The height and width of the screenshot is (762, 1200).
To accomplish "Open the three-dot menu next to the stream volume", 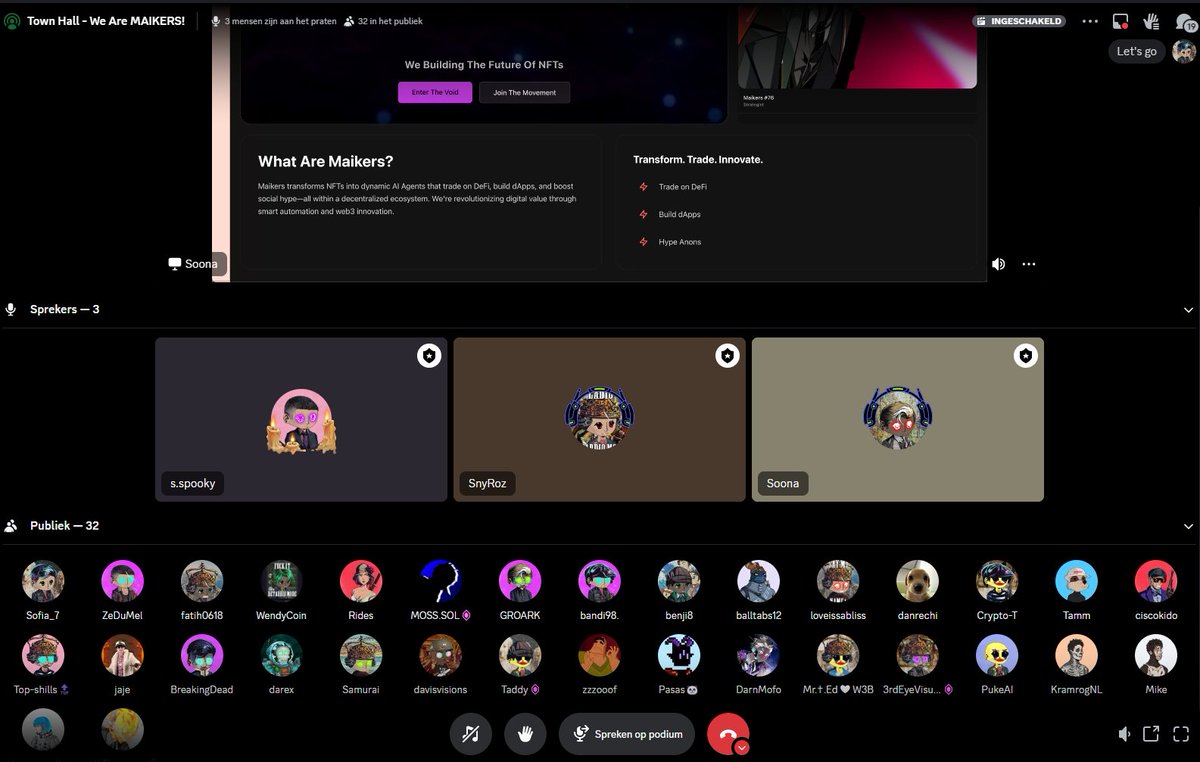I will [x=1028, y=264].
